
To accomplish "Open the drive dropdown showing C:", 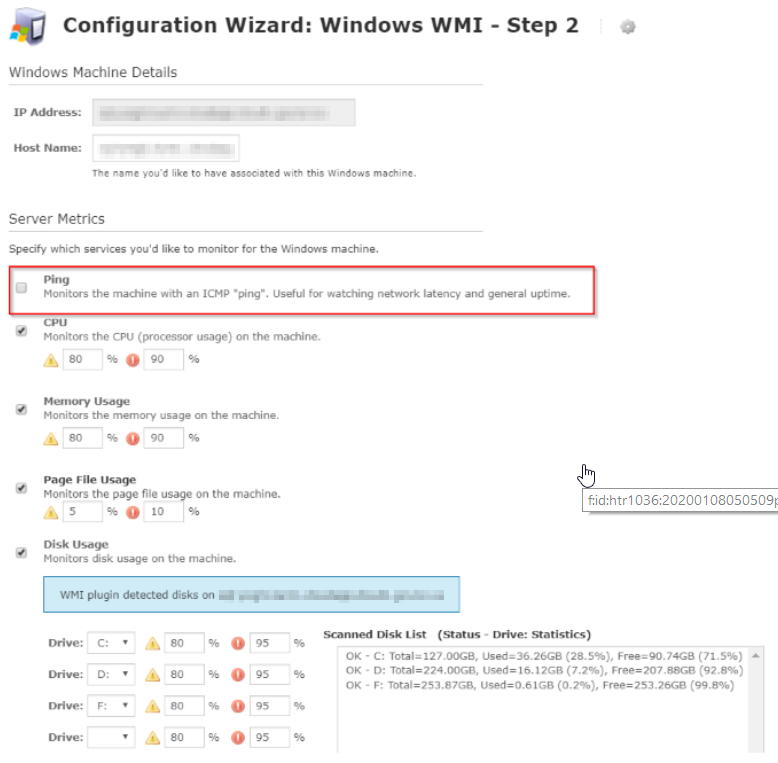I will [111, 643].
